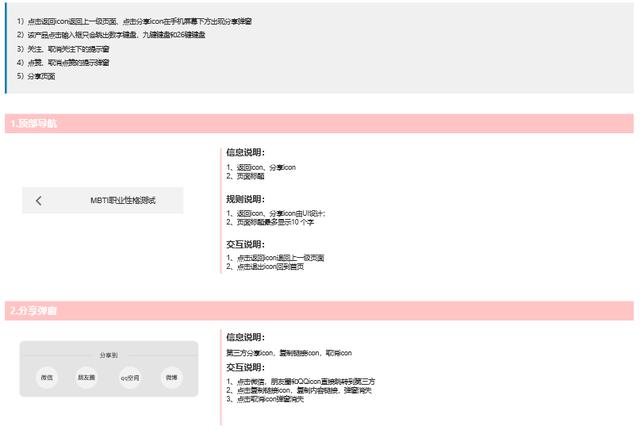
Task: Click the '规则说明:' heading
Action: [x=246, y=199]
